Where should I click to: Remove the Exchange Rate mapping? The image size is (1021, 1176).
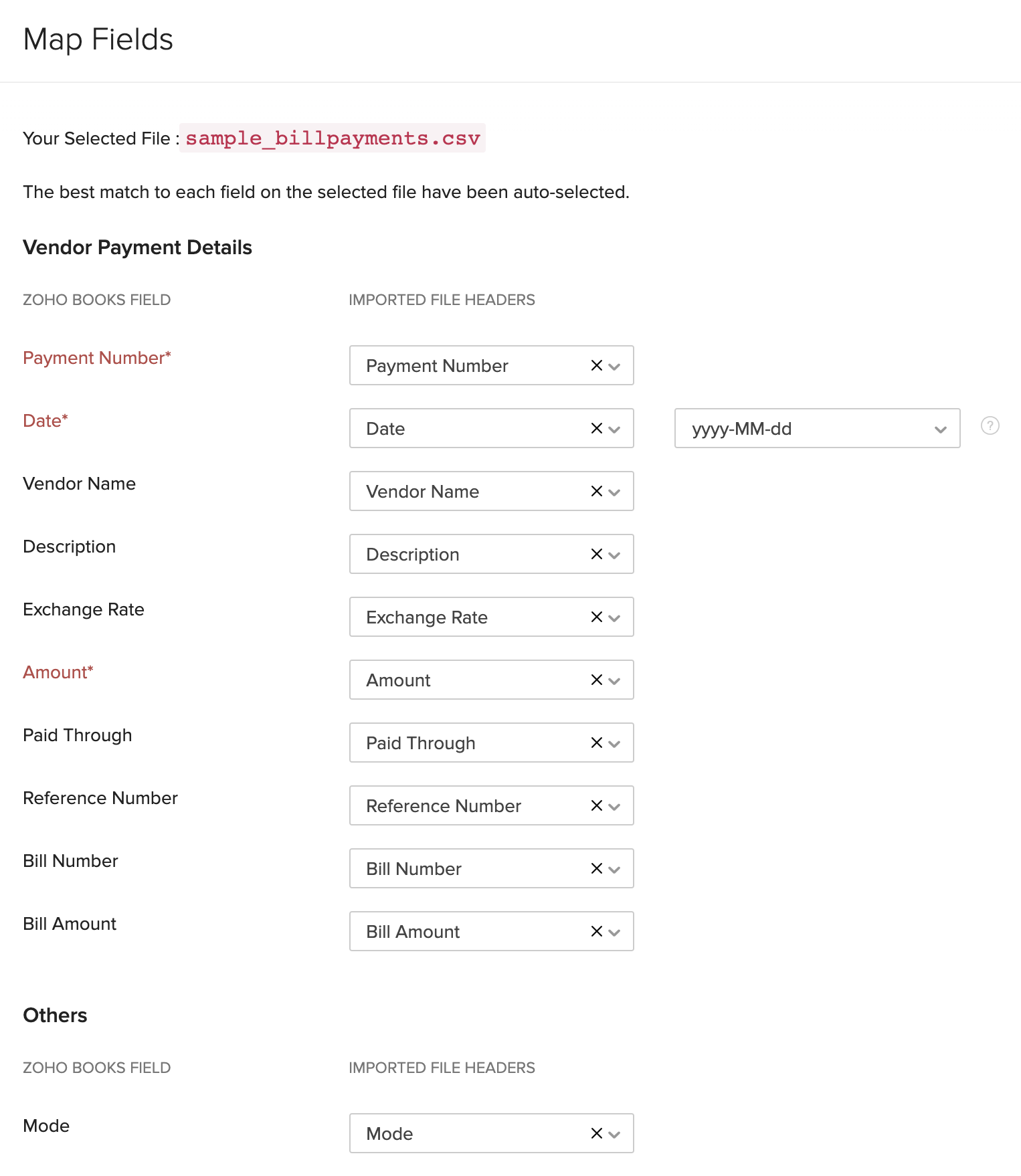pyautogui.click(x=596, y=617)
